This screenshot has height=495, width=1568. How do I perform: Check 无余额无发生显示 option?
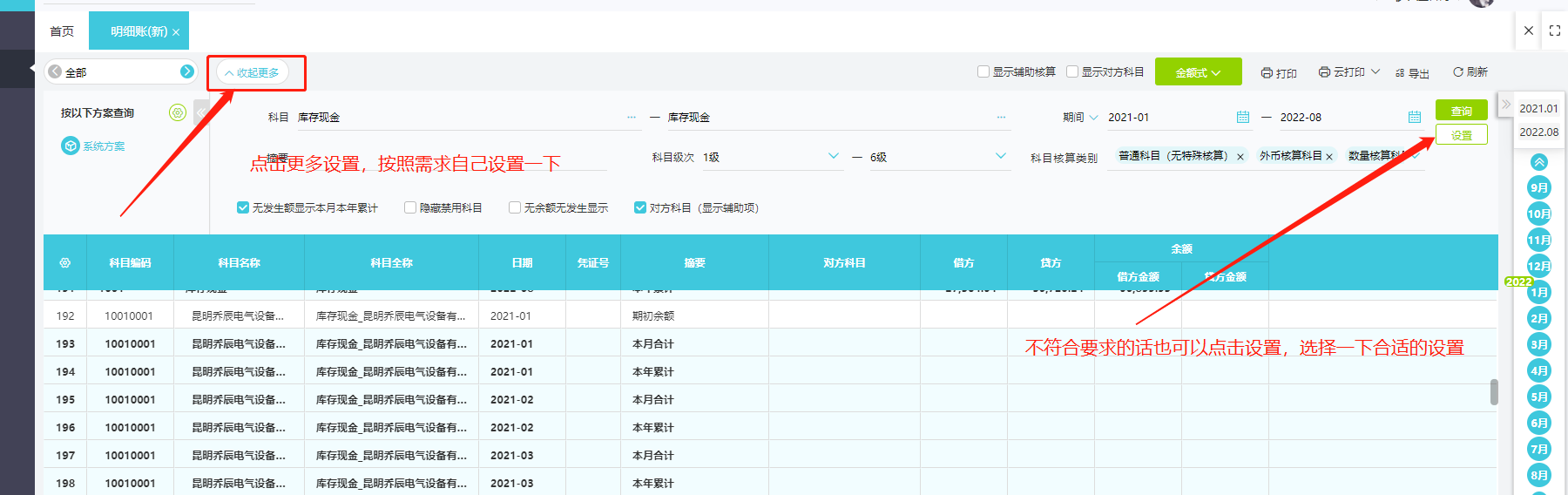click(x=515, y=207)
